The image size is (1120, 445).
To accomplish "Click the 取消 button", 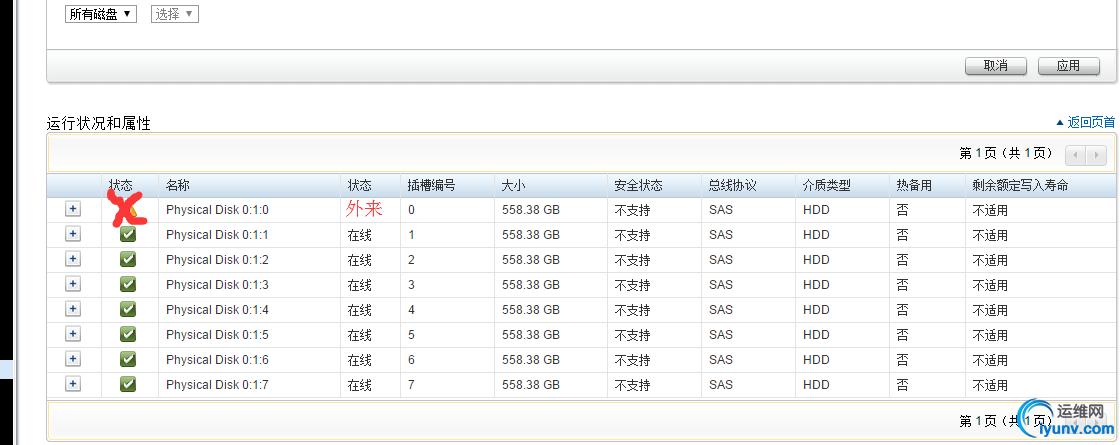I will click(996, 66).
